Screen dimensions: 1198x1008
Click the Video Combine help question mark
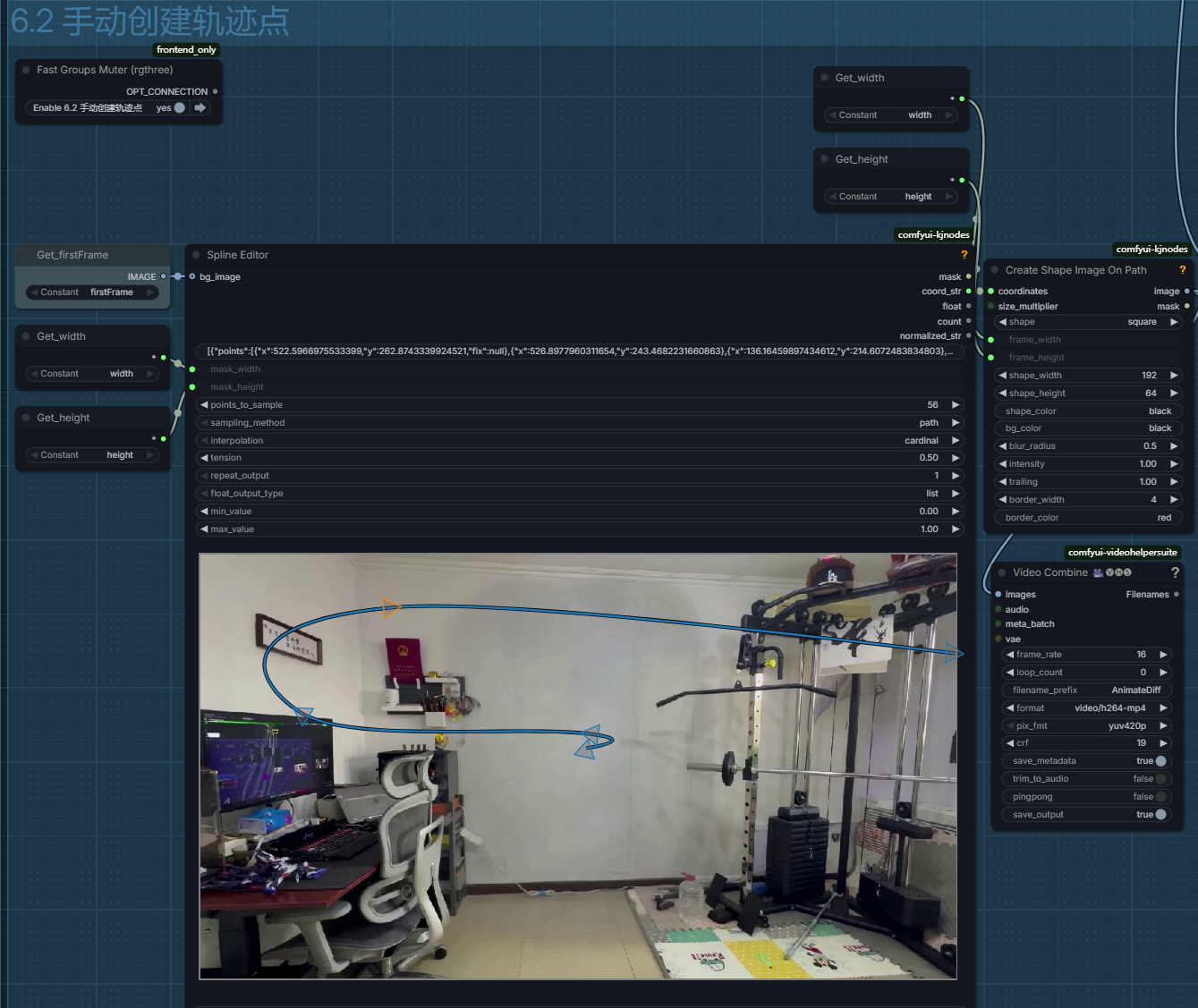tap(1175, 572)
